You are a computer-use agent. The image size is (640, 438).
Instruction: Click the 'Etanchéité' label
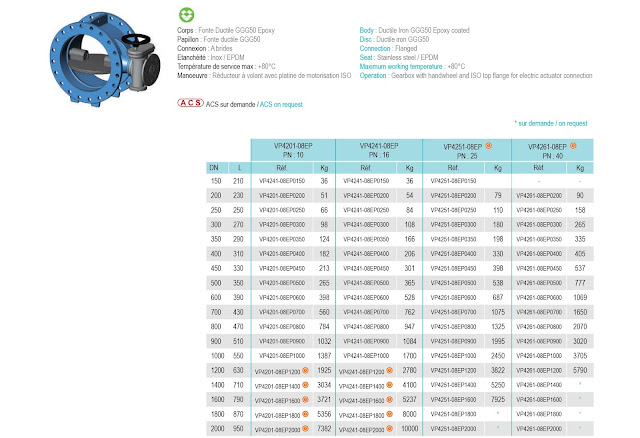pos(191,58)
